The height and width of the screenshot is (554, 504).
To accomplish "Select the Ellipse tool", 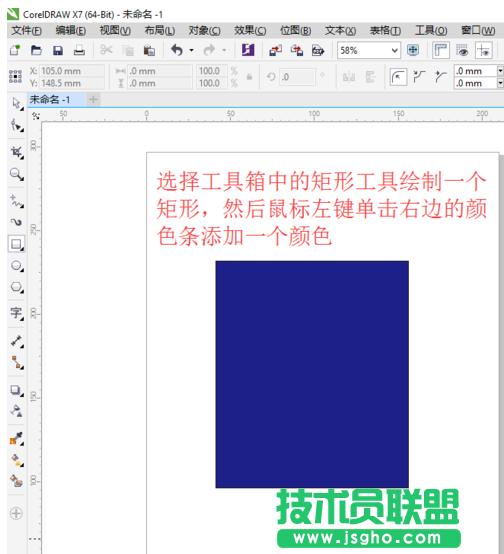I will pyautogui.click(x=16, y=266).
